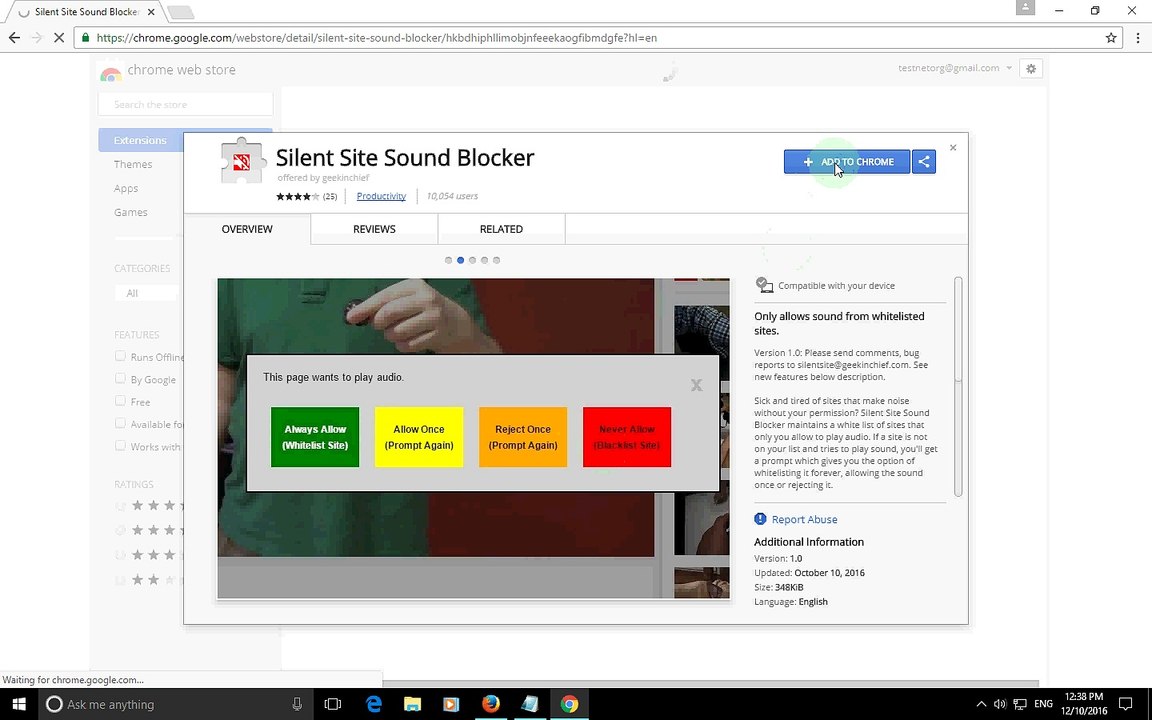The image size is (1152, 720).
Task: Open the Windows Start menu
Action: [x=18, y=704]
